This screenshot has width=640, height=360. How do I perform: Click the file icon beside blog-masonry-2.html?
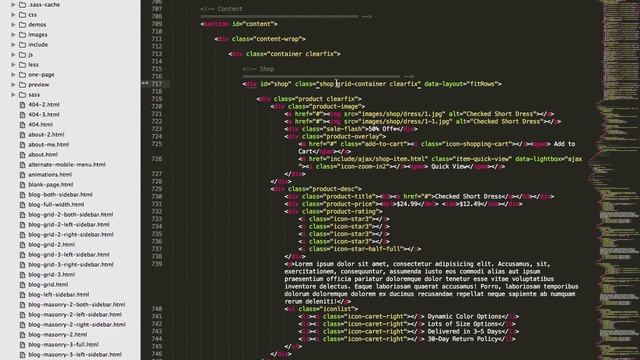coord(22,334)
